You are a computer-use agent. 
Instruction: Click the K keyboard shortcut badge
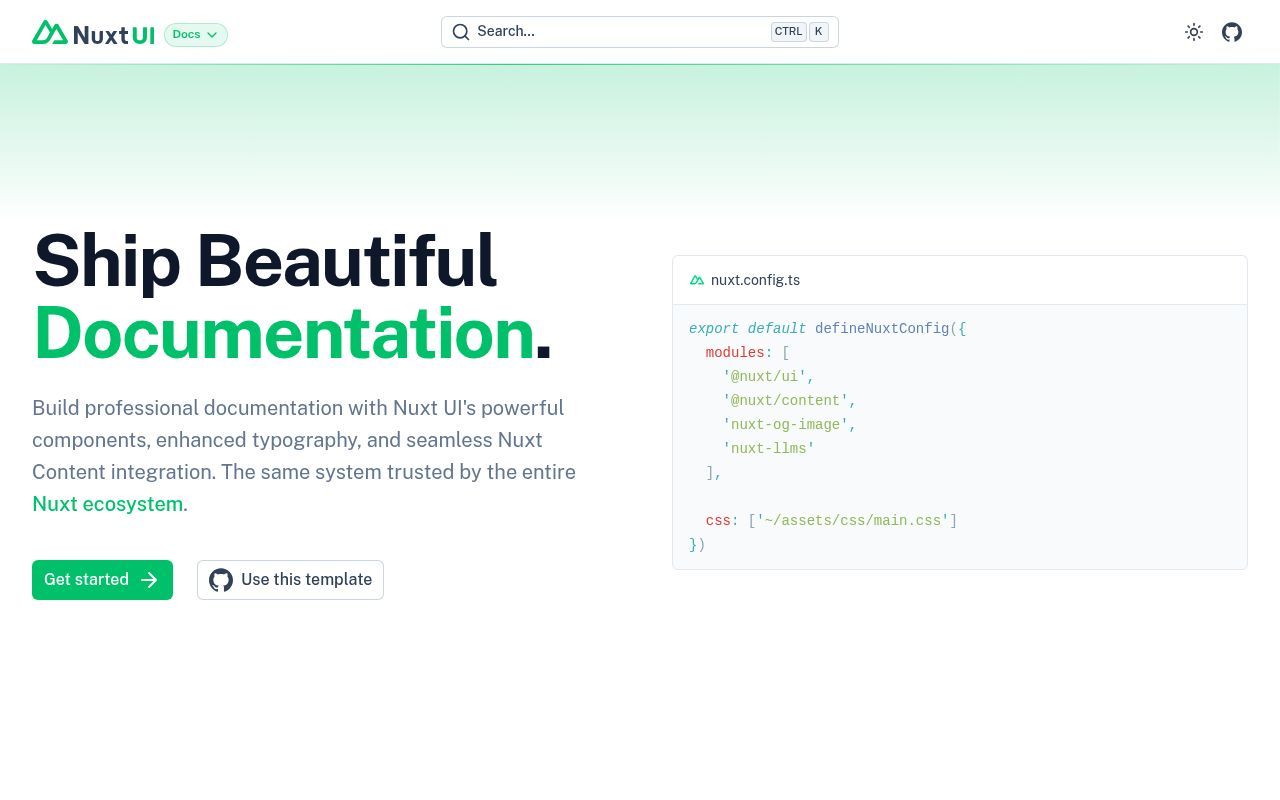[819, 32]
